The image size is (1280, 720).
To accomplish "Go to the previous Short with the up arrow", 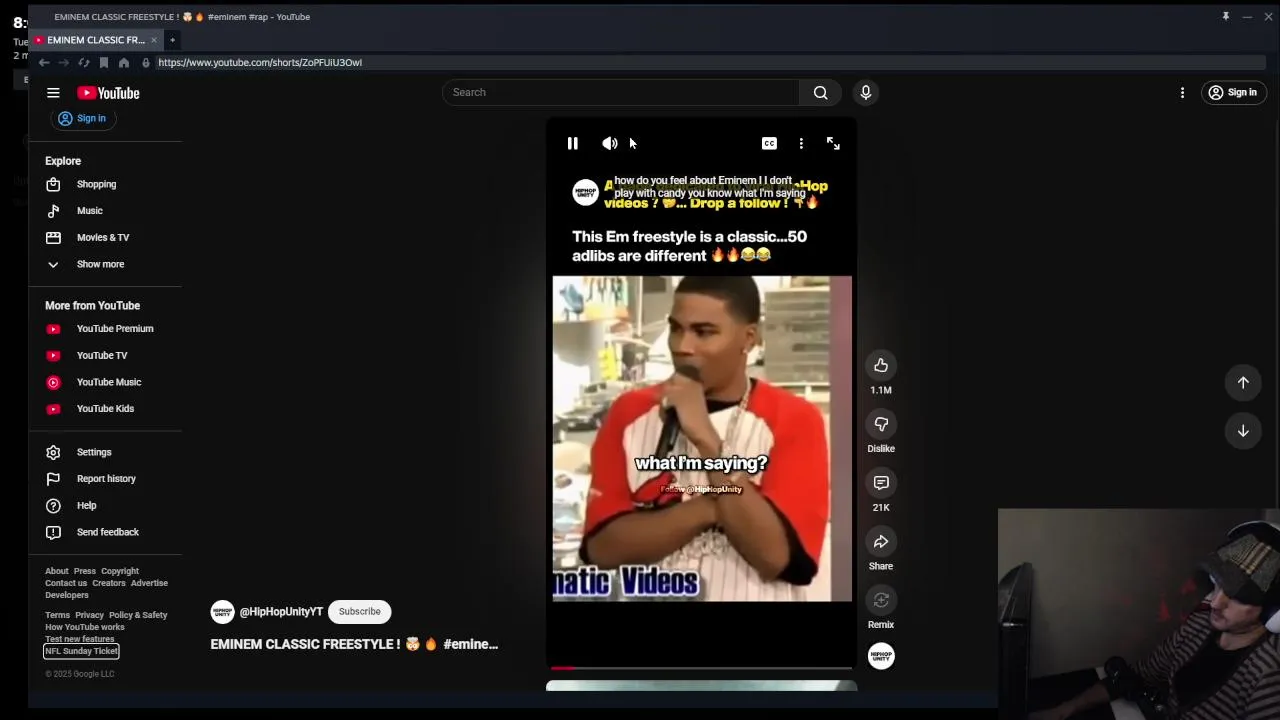I will [x=1243, y=382].
